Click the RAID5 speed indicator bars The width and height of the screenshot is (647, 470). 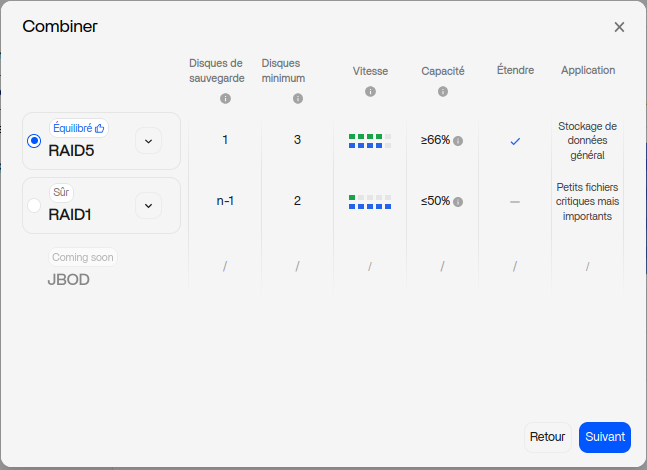pos(369,141)
